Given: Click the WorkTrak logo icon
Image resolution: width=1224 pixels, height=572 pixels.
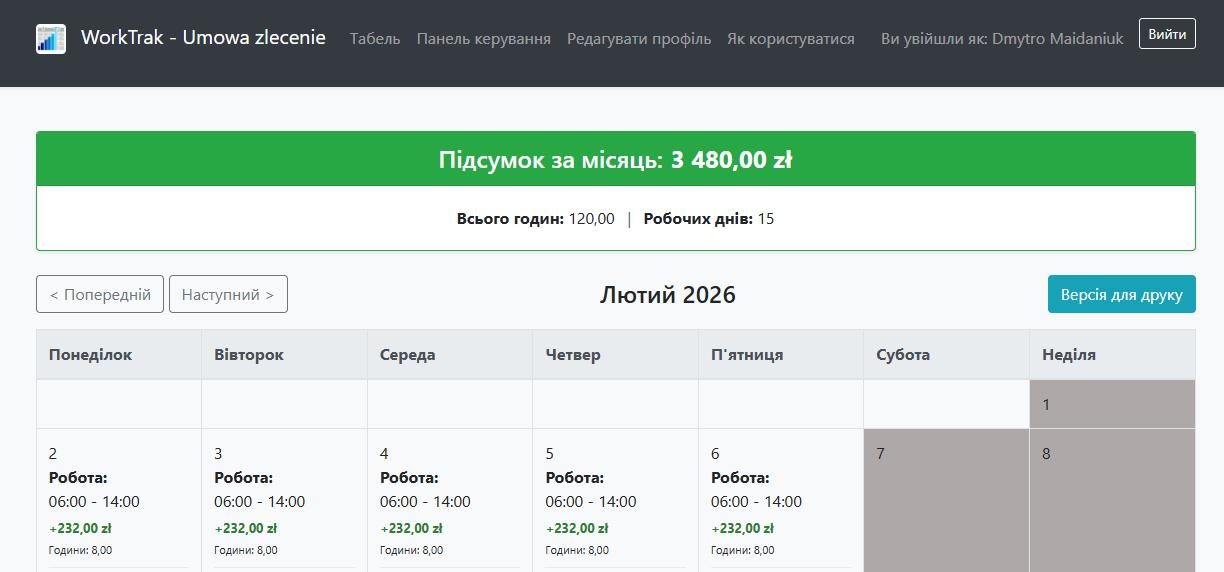Looking at the screenshot, I should click(x=51, y=39).
